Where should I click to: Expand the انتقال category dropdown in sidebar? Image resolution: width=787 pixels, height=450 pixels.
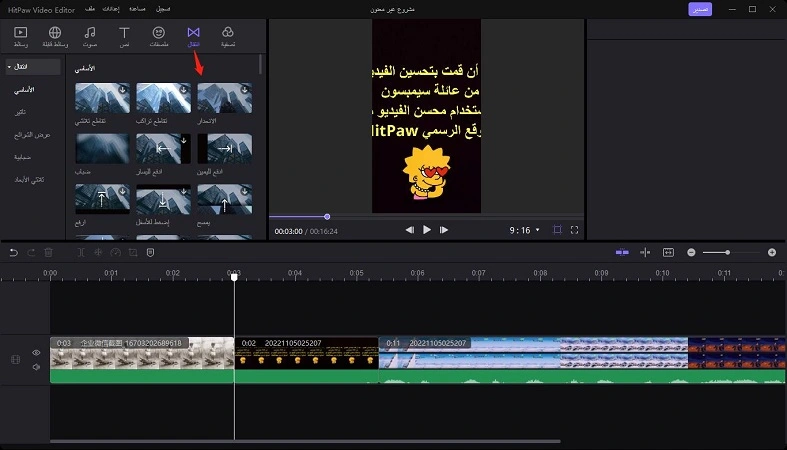tap(33, 67)
